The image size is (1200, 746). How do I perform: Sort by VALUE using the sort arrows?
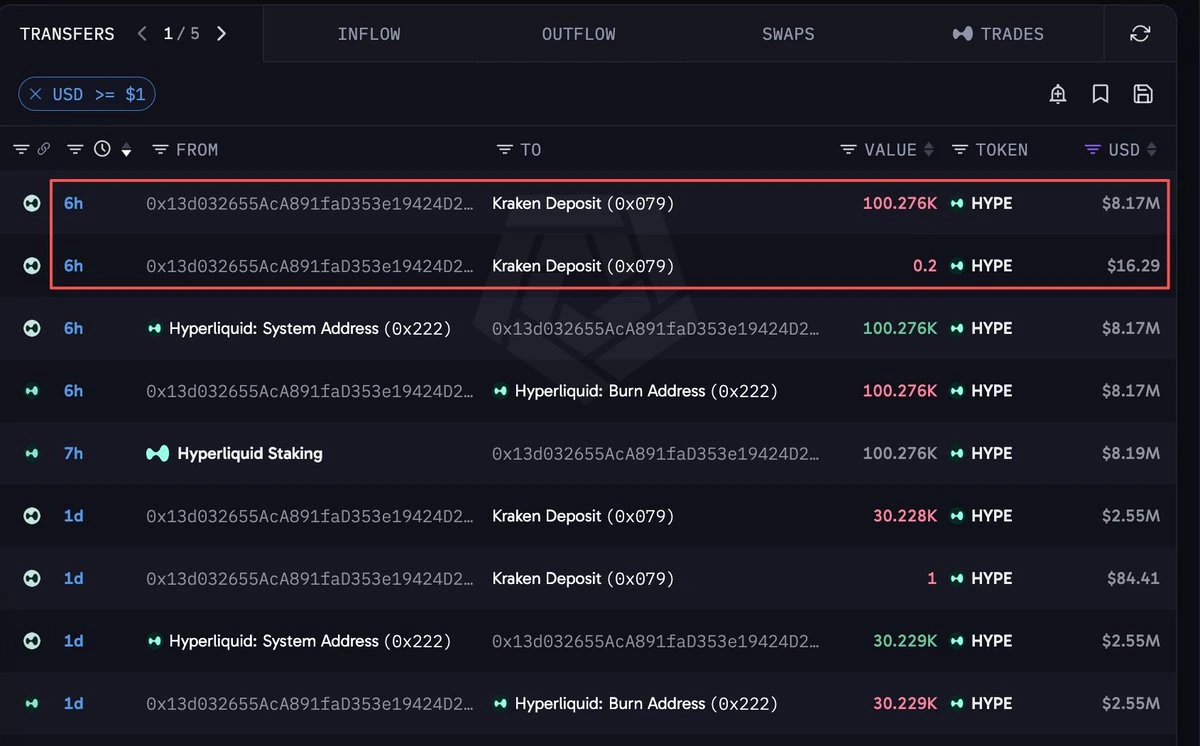pos(928,149)
